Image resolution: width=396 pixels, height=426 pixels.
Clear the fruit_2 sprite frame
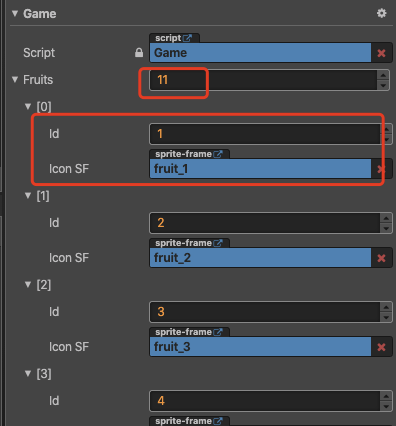coord(381,258)
